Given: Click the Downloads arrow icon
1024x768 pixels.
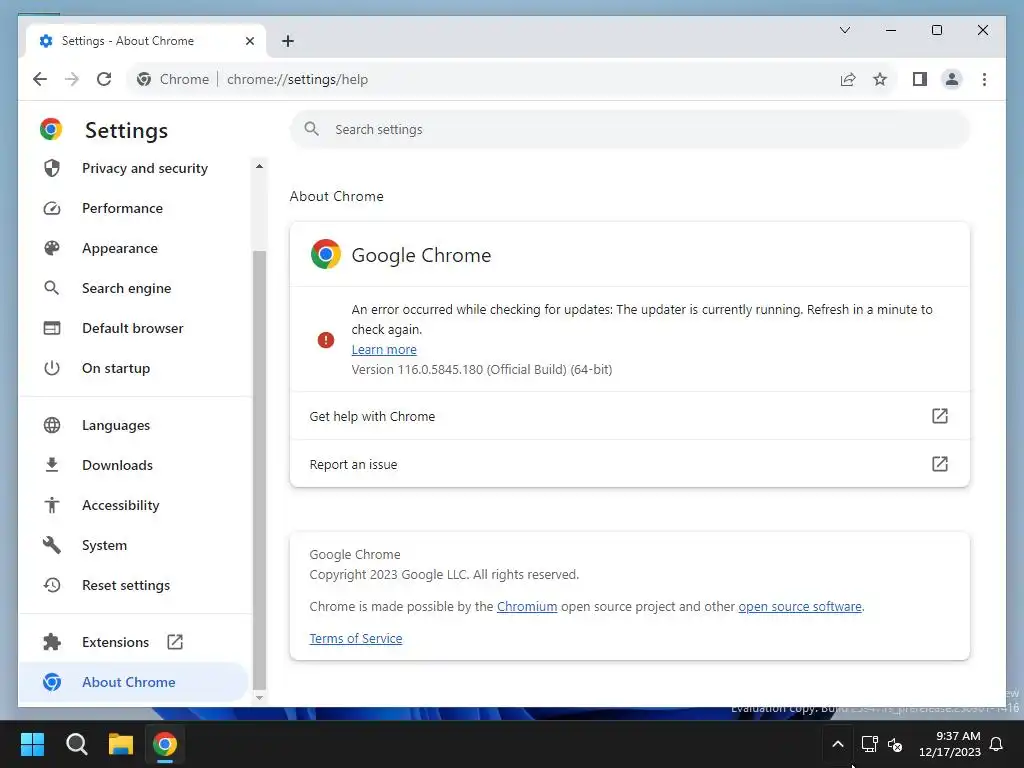Looking at the screenshot, I should click(52, 465).
